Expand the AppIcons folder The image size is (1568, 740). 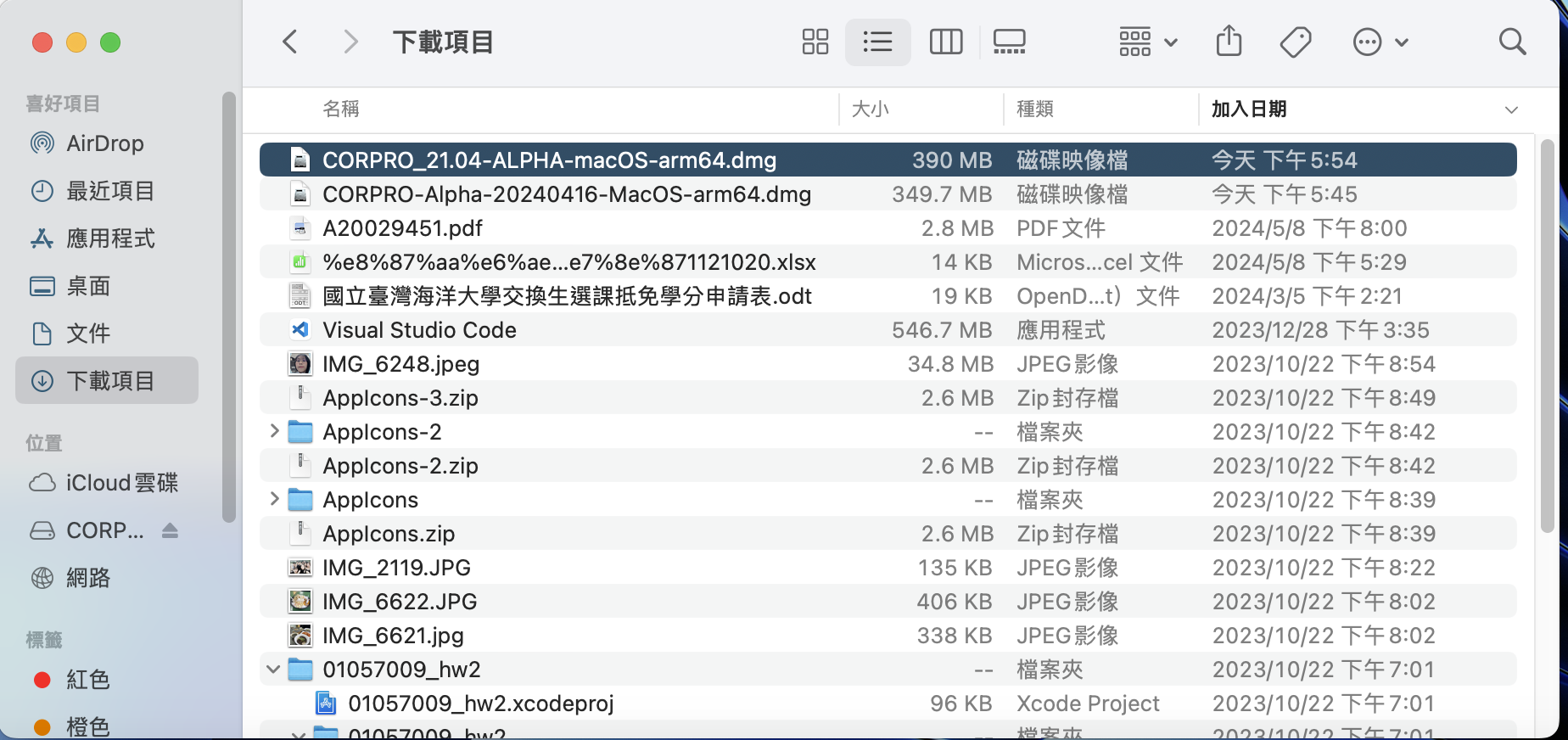click(x=274, y=499)
